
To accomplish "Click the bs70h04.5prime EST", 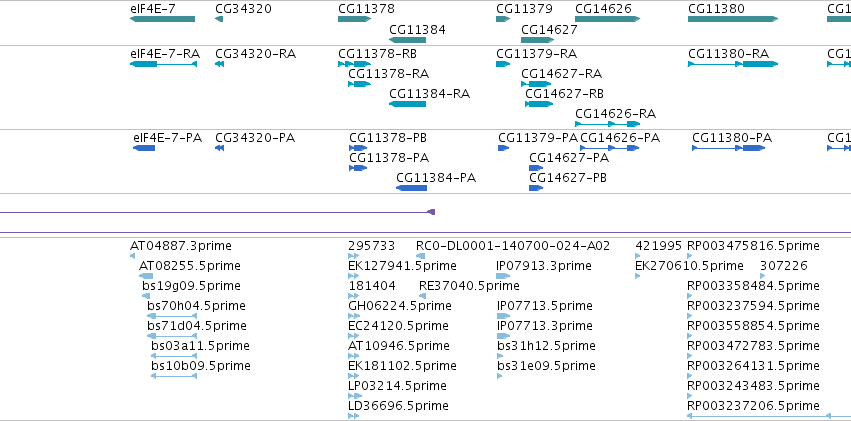I will pyautogui.click(x=172, y=316).
